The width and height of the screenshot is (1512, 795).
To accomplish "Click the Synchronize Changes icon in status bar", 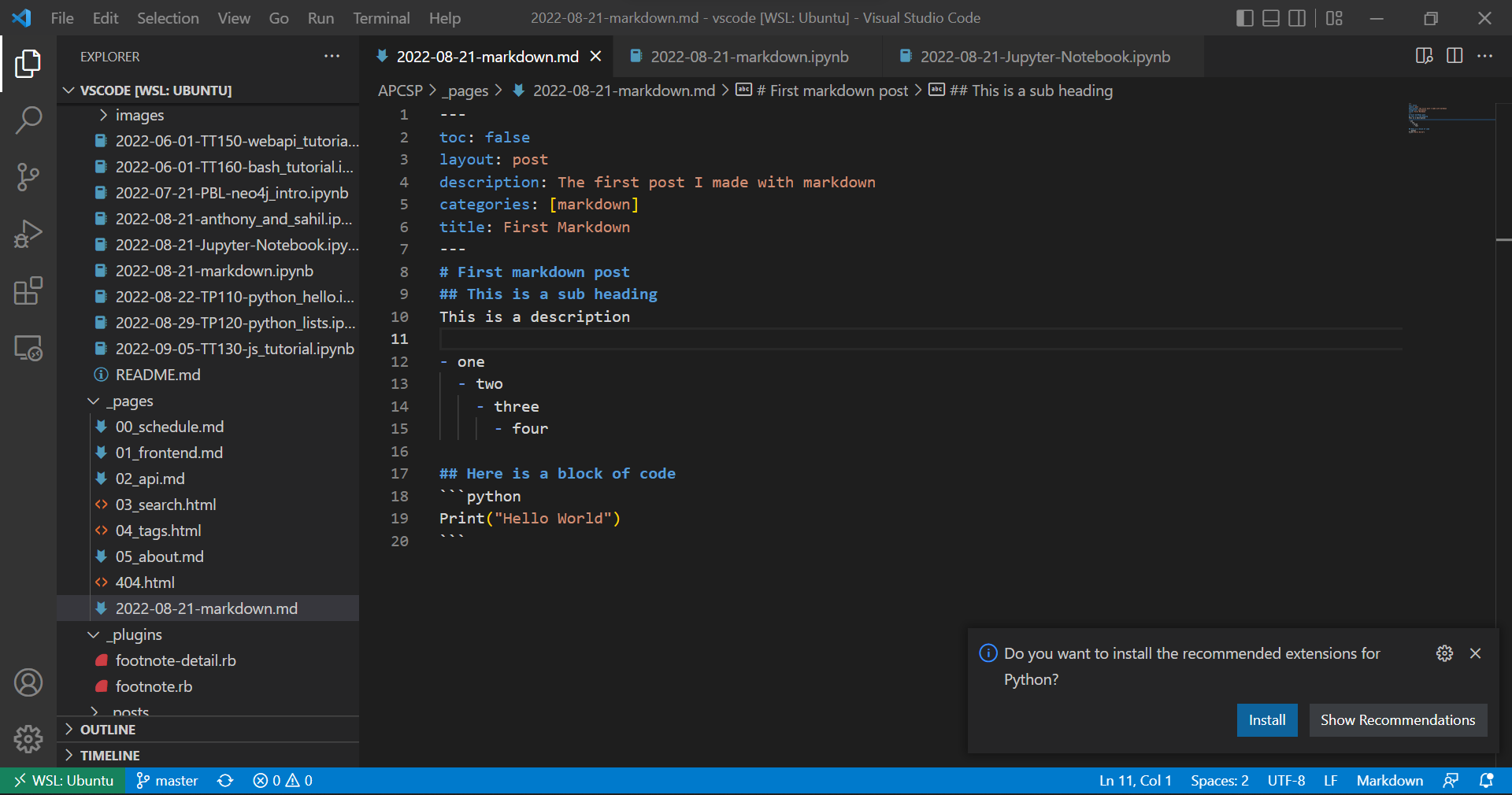I will coord(225,780).
